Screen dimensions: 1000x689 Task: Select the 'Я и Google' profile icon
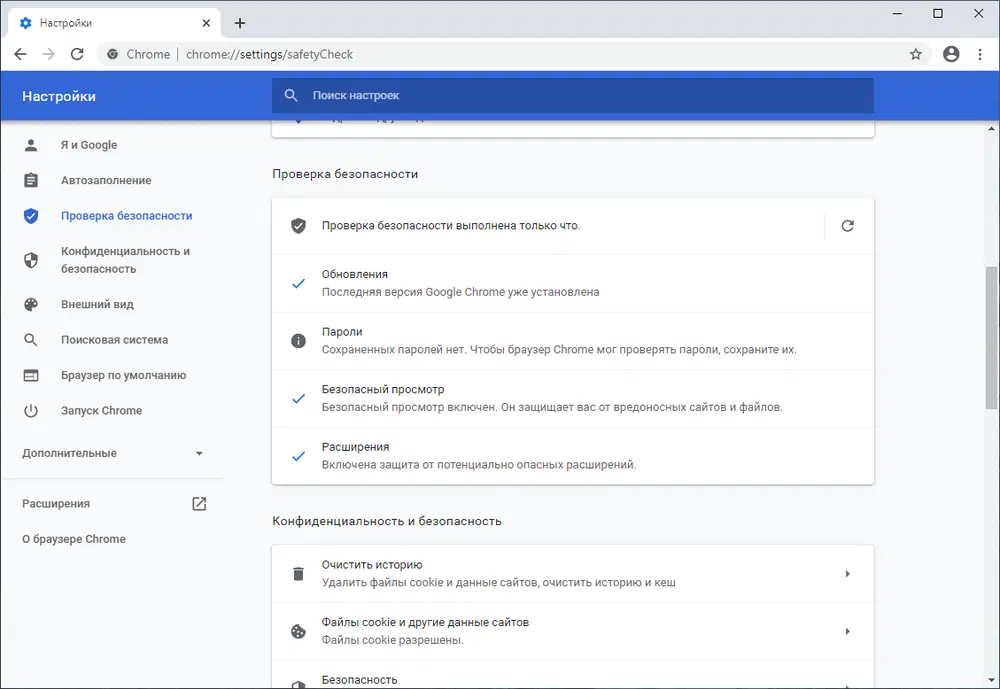(28, 144)
